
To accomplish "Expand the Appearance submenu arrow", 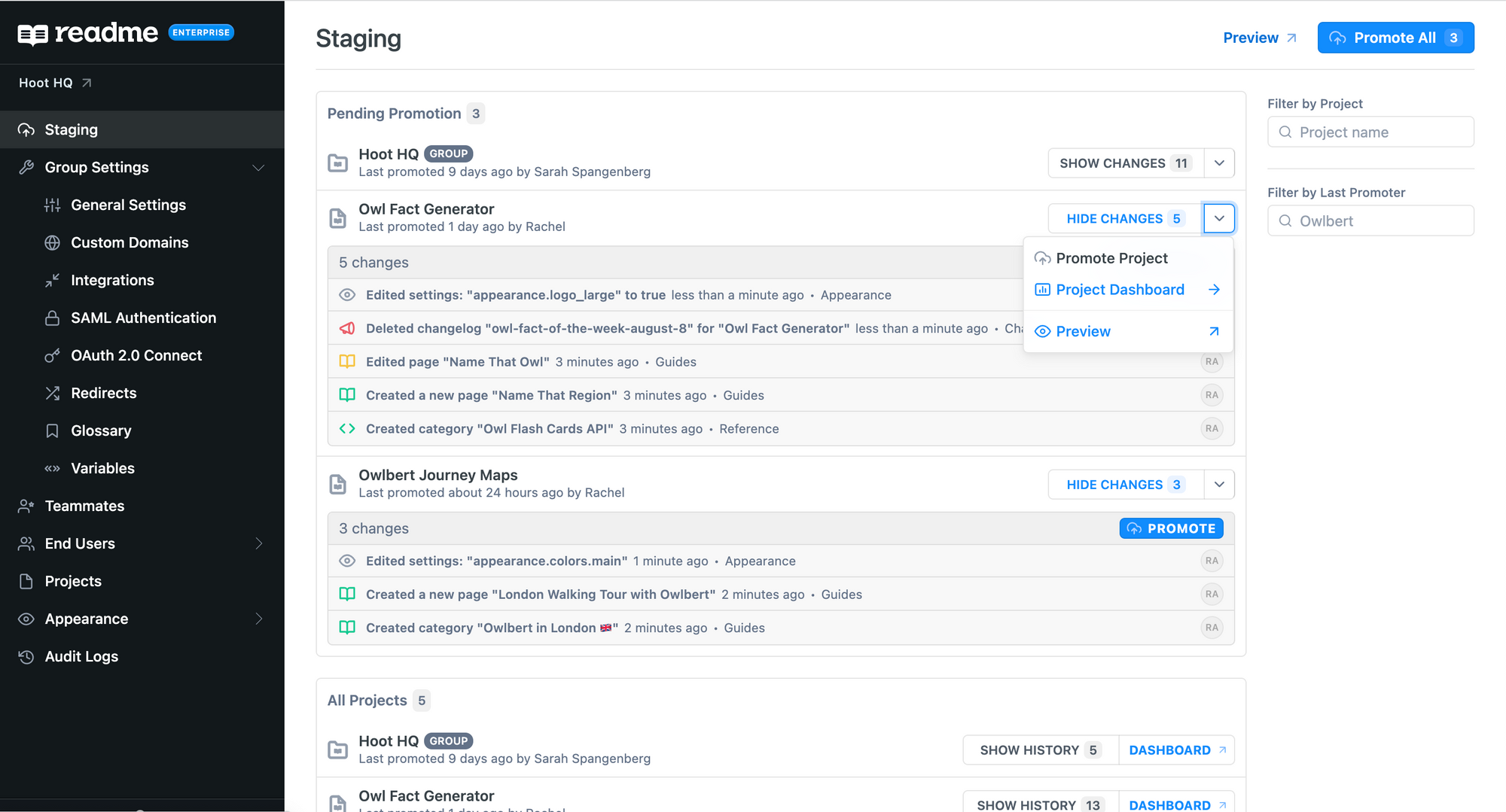I will [x=259, y=619].
